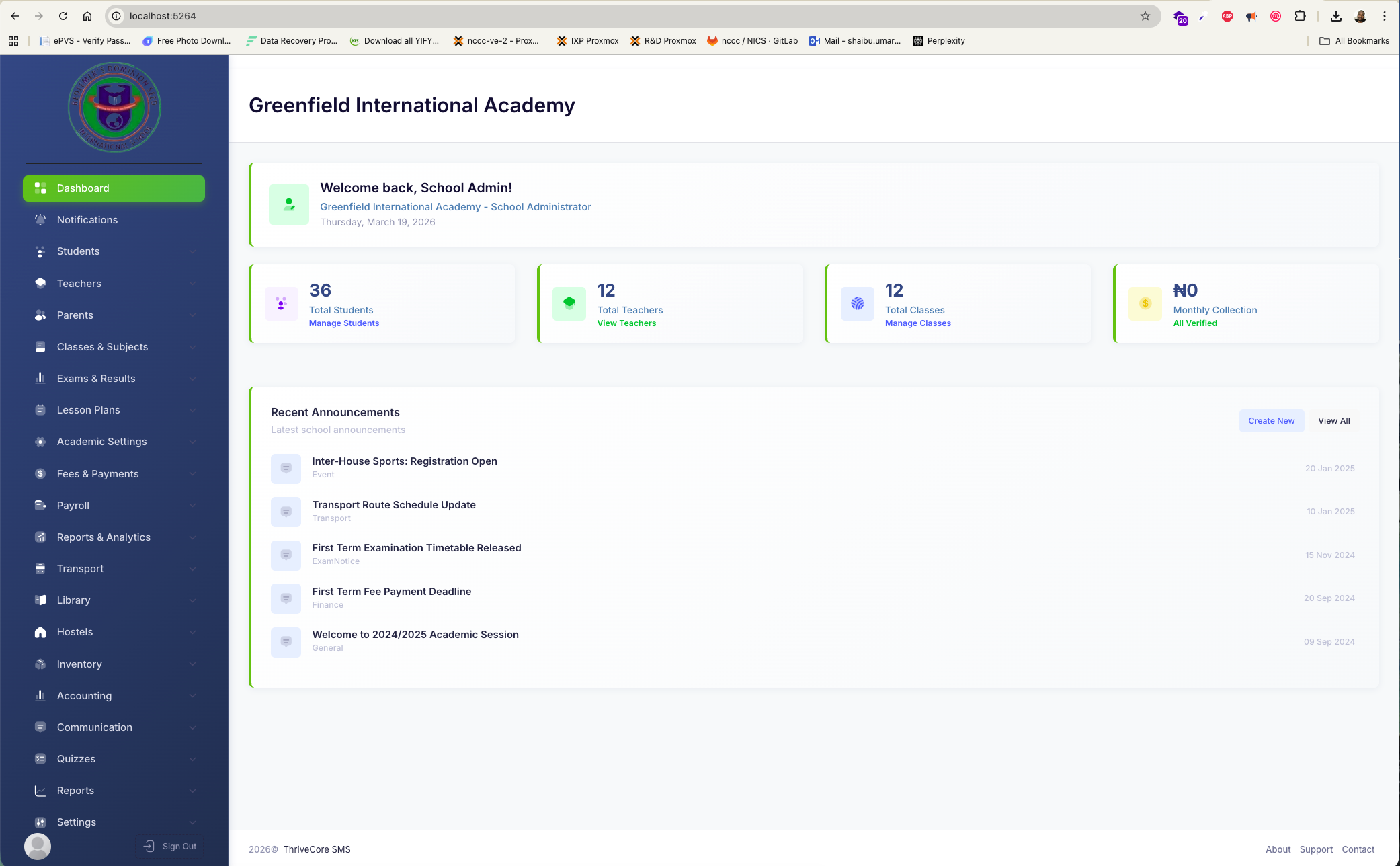Click the Quizzes checklist icon
This screenshot has width=1400, height=866.
(x=40, y=759)
